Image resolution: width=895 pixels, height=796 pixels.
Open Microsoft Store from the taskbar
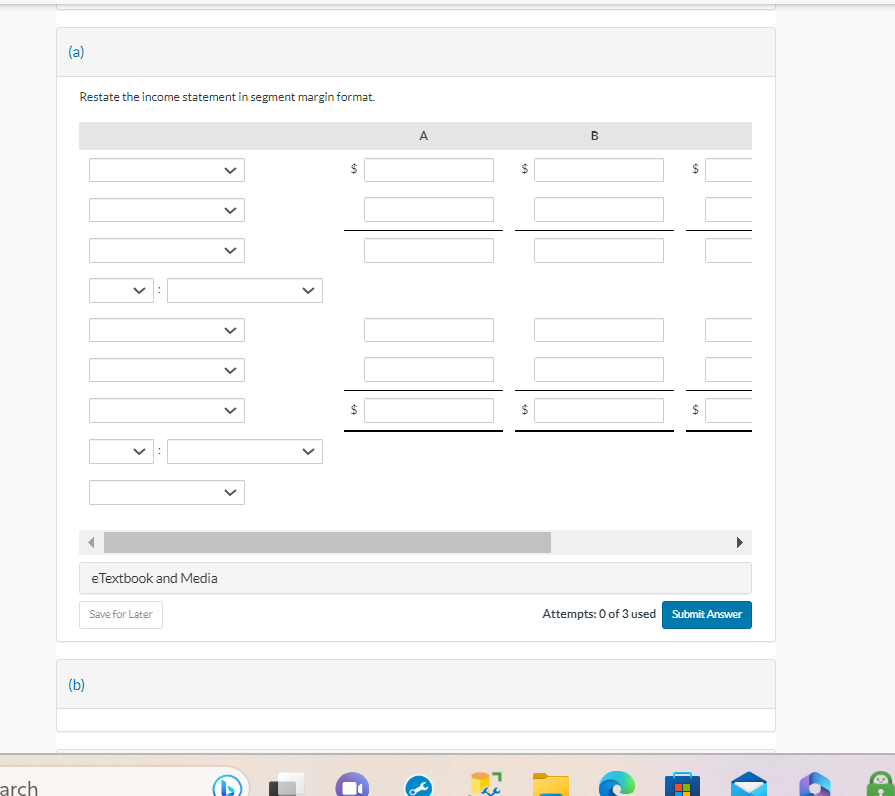pos(683,785)
